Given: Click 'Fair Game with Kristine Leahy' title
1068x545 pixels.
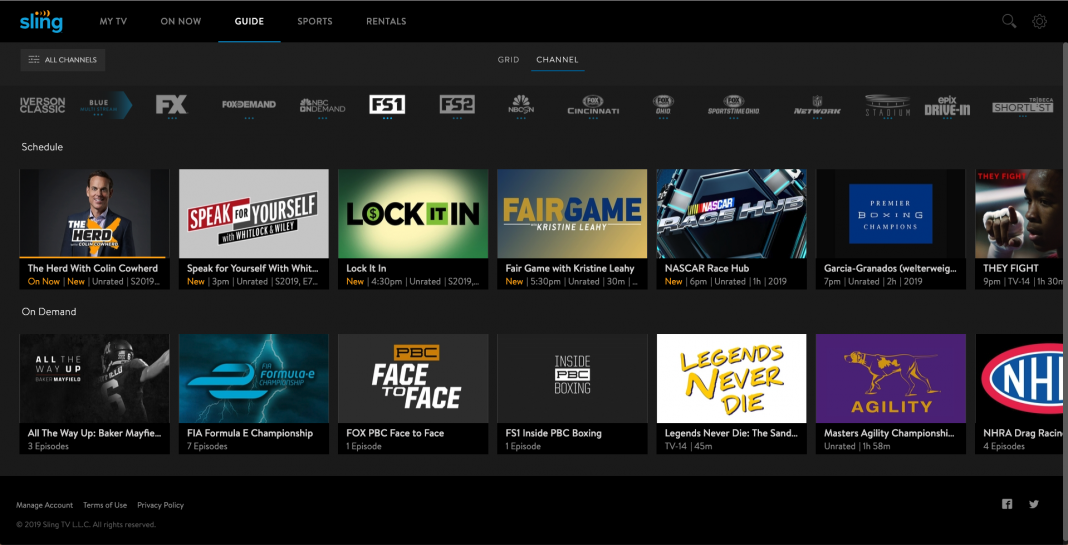Looking at the screenshot, I should click(569, 268).
